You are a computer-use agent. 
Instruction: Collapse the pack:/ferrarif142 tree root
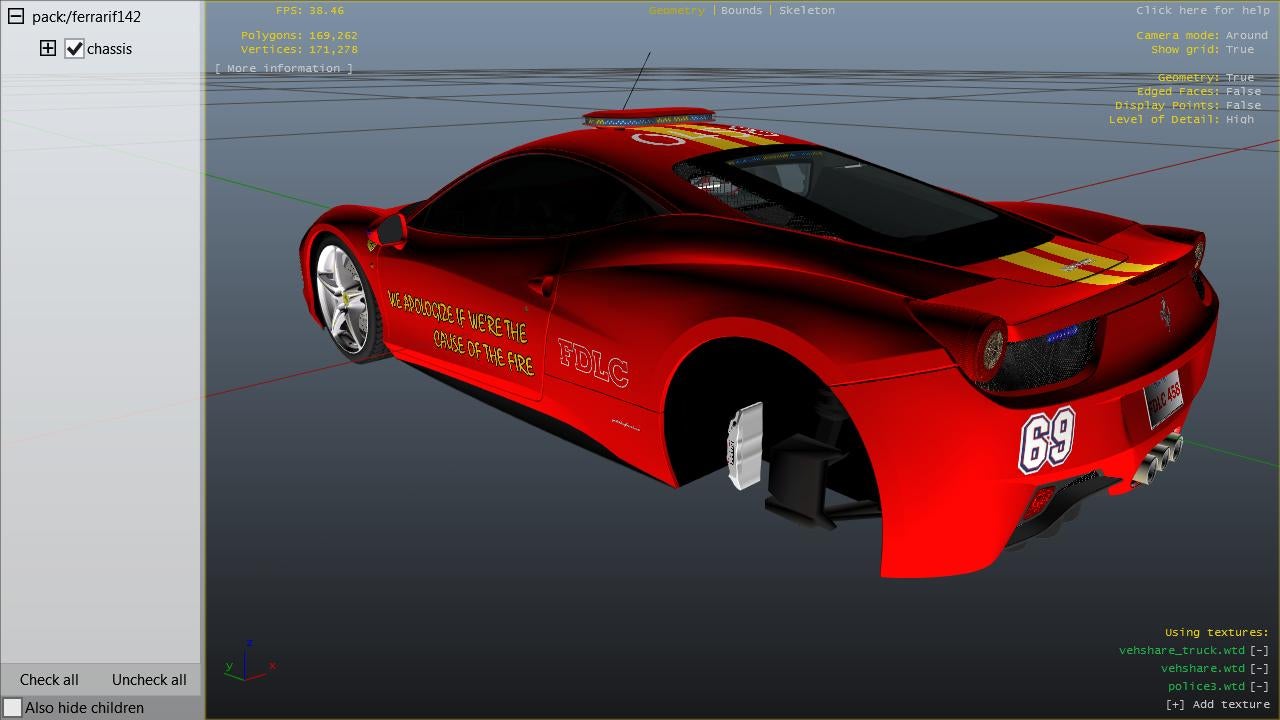16,17
